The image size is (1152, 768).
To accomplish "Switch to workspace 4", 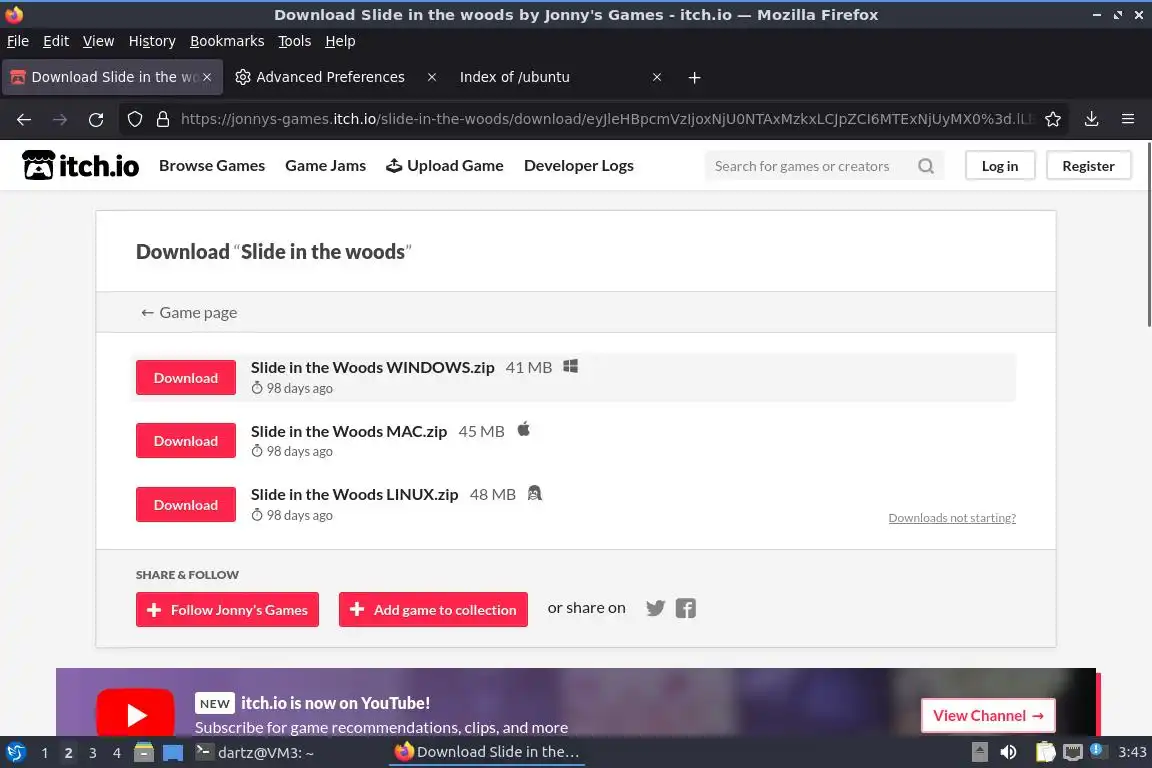I will (117, 753).
